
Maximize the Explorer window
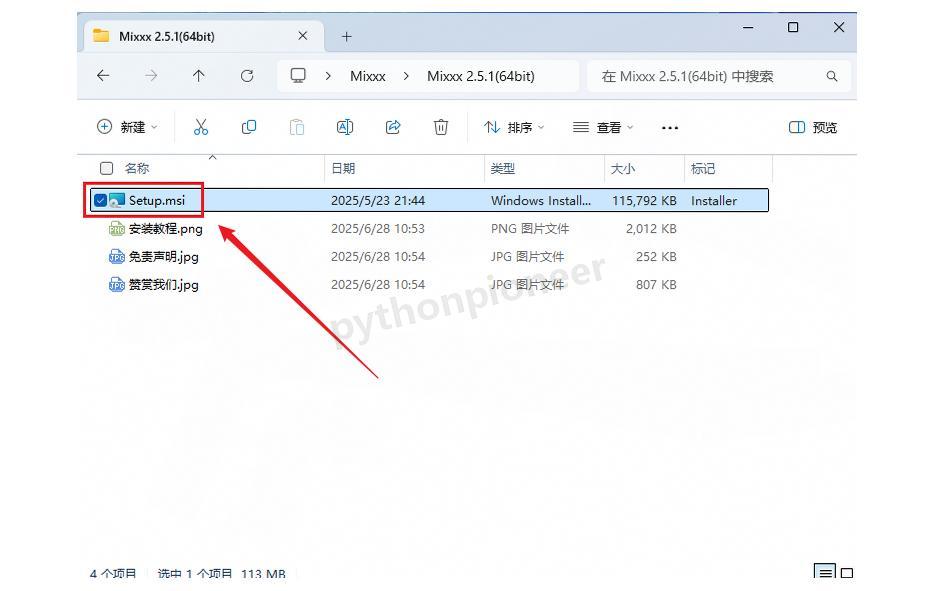(793, 27)
